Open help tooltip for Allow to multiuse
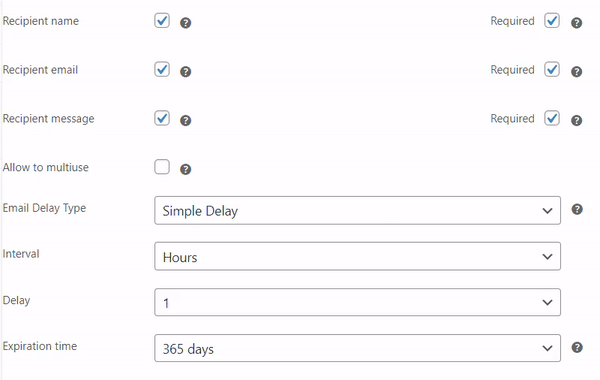Screen dimensions: 600x380 [186, 169]
